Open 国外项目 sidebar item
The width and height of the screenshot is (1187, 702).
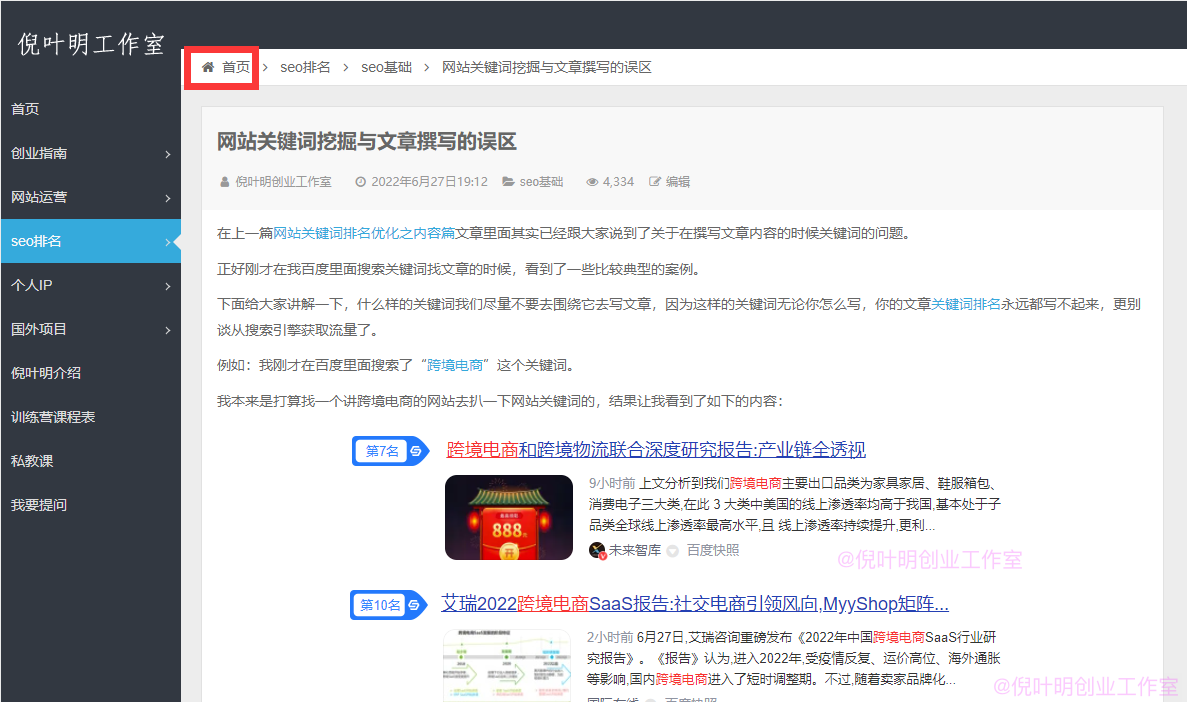click(91, 329)
